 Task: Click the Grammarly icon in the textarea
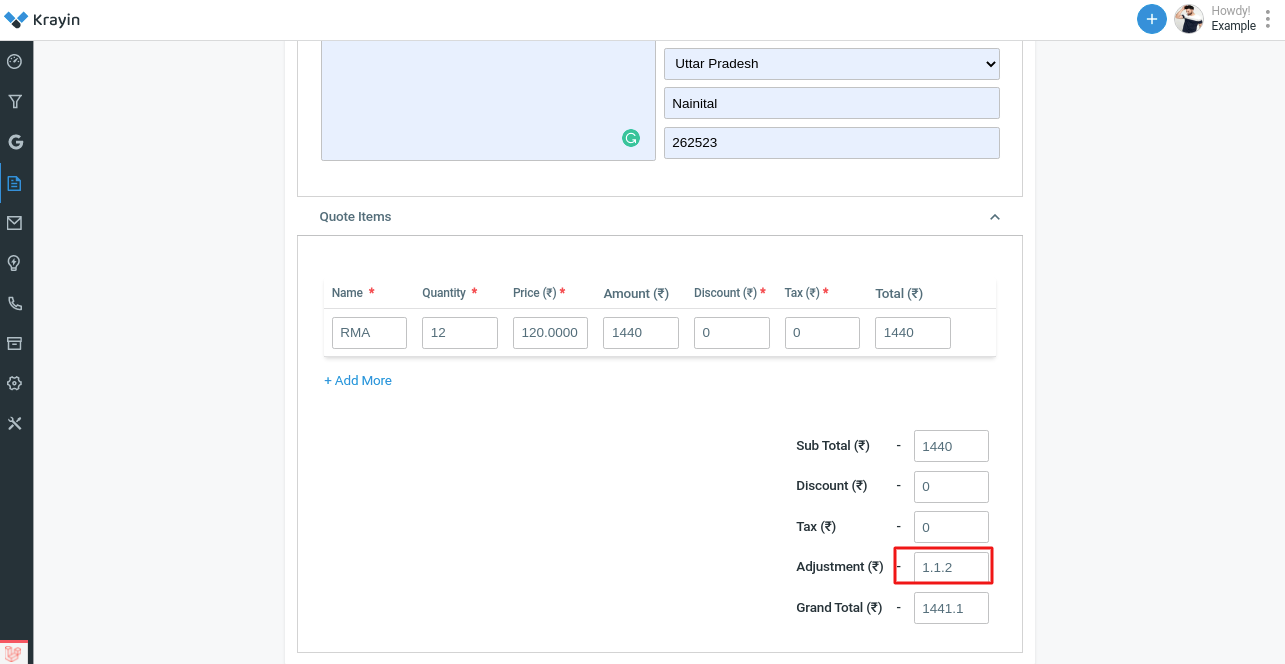pos(631,138)
